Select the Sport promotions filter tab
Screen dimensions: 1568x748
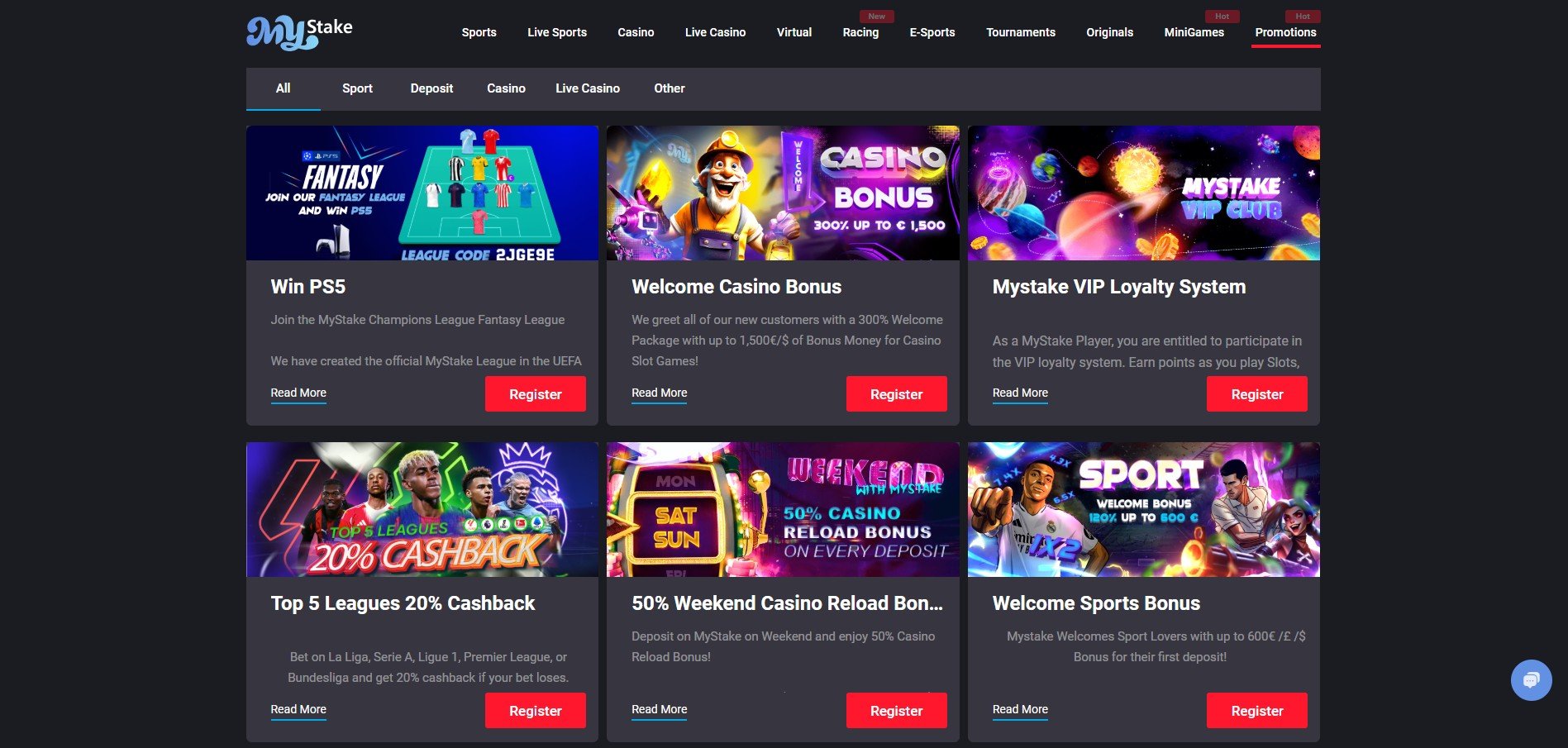click(357, 88)
